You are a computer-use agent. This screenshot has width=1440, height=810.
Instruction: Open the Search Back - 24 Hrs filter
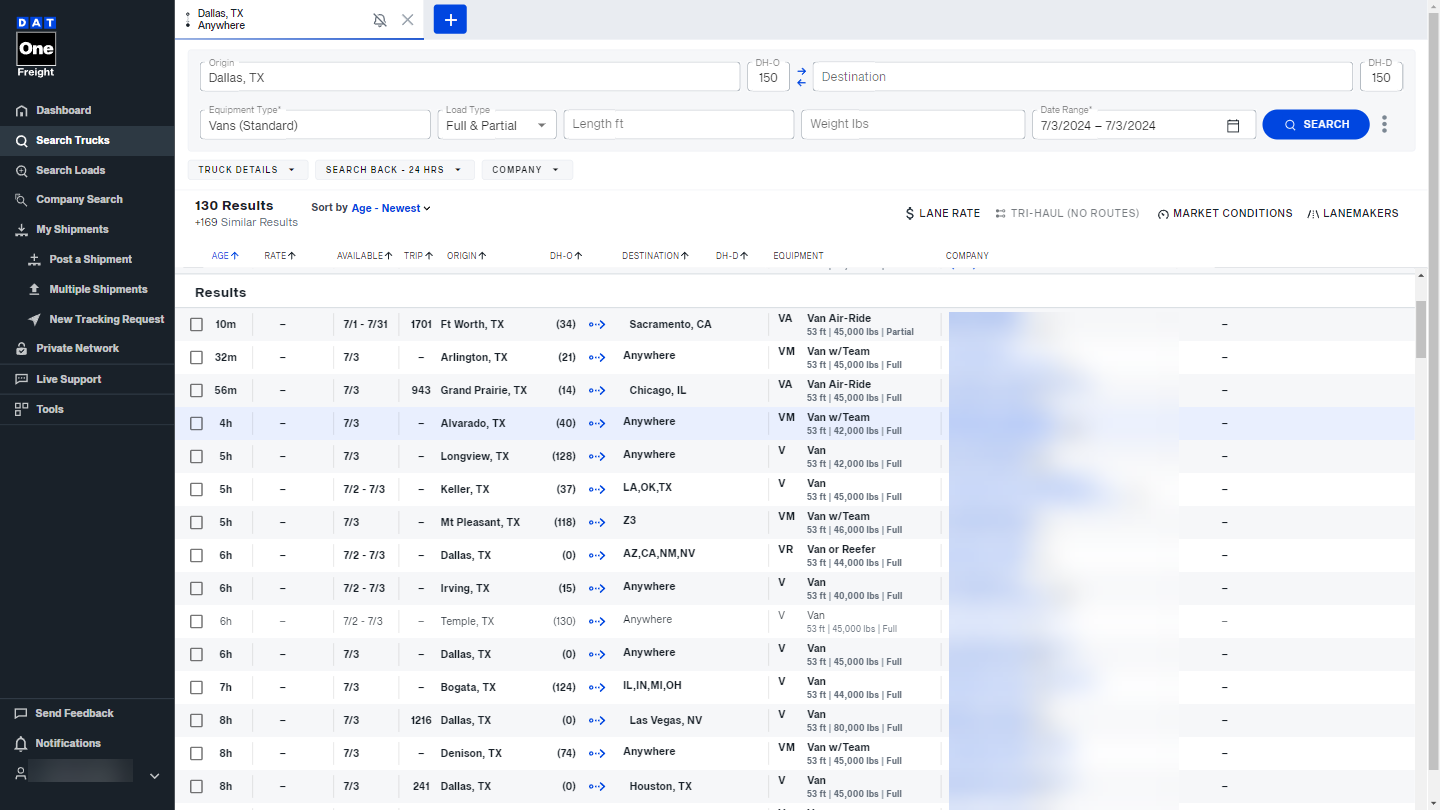tap(394, 170)
